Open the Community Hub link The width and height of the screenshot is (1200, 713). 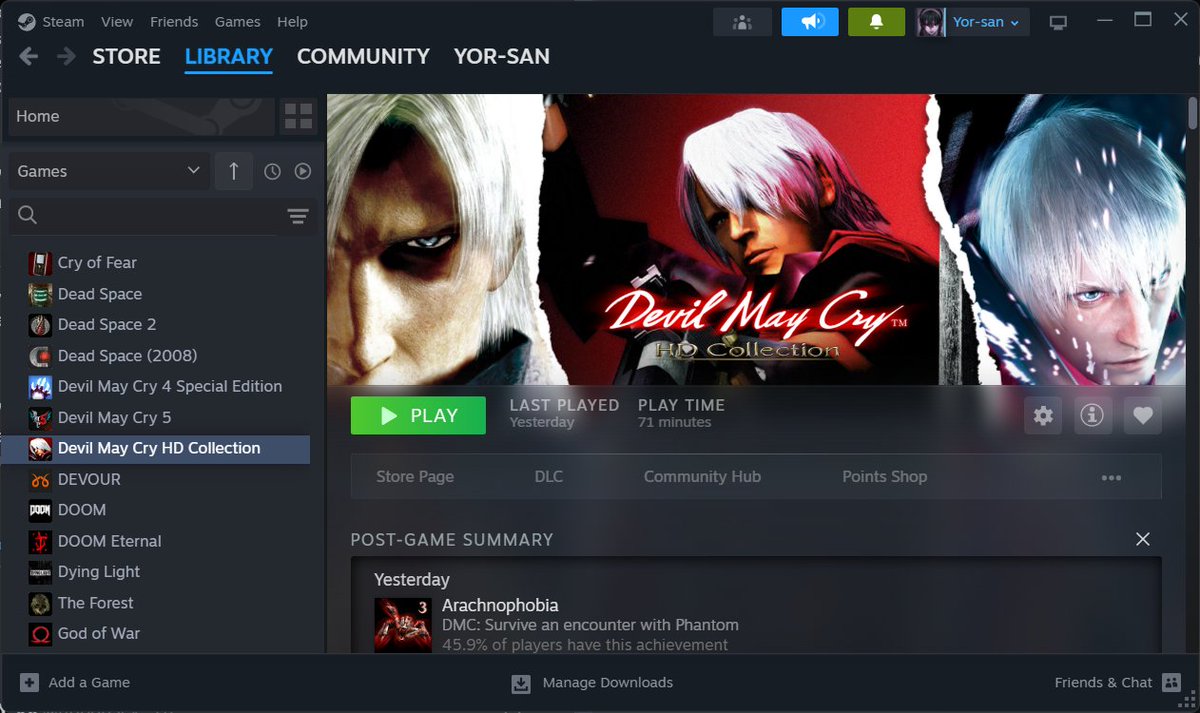coord(702,477)
